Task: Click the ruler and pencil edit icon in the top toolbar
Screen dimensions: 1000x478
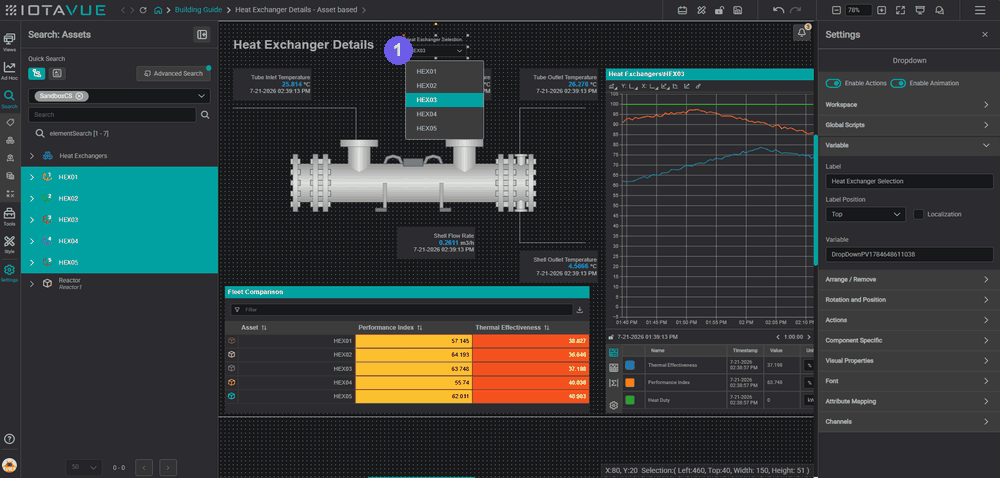Action: click(x=700, y=10)
